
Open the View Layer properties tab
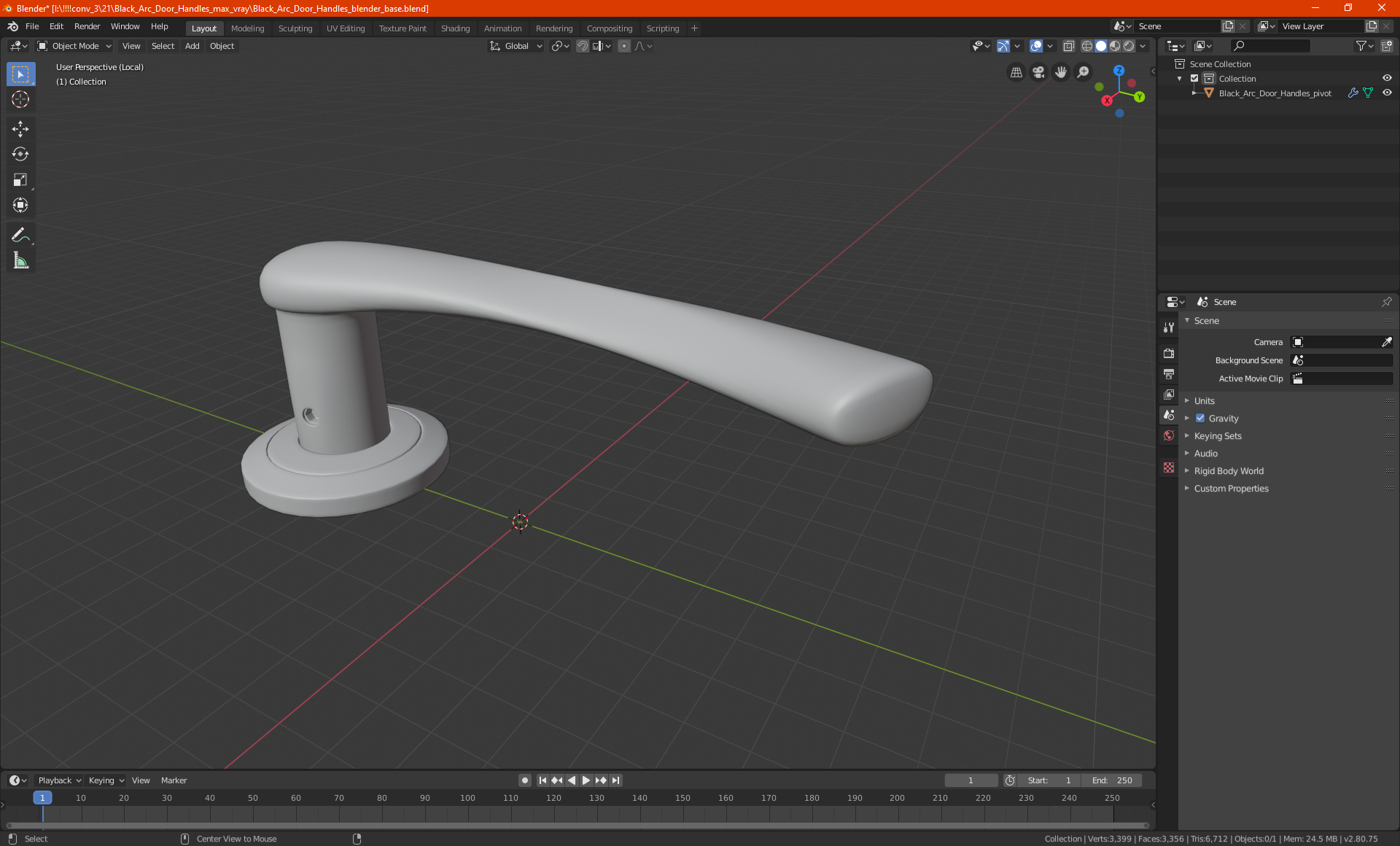1169,395
